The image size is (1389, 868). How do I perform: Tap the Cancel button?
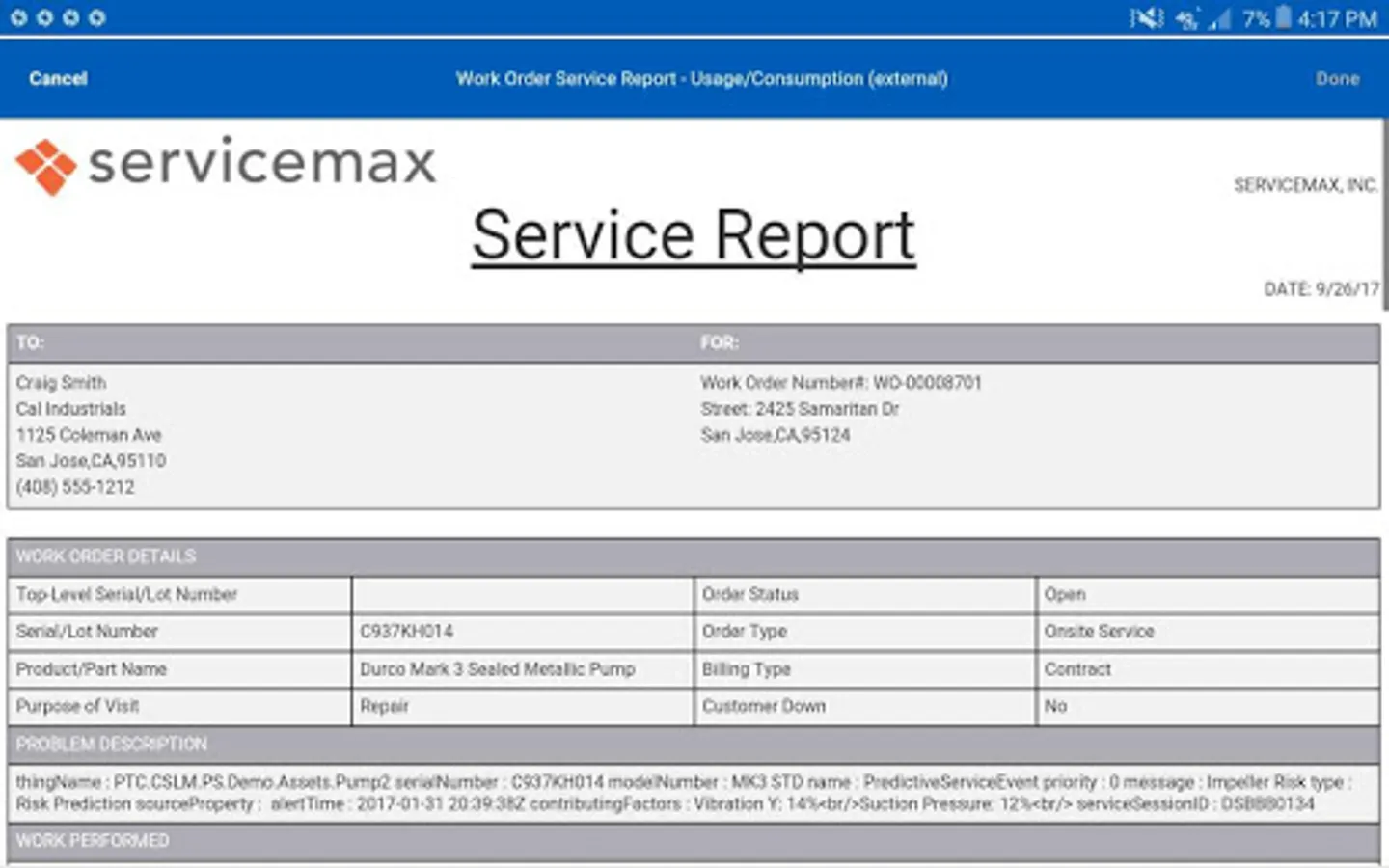tap(58, 79)
